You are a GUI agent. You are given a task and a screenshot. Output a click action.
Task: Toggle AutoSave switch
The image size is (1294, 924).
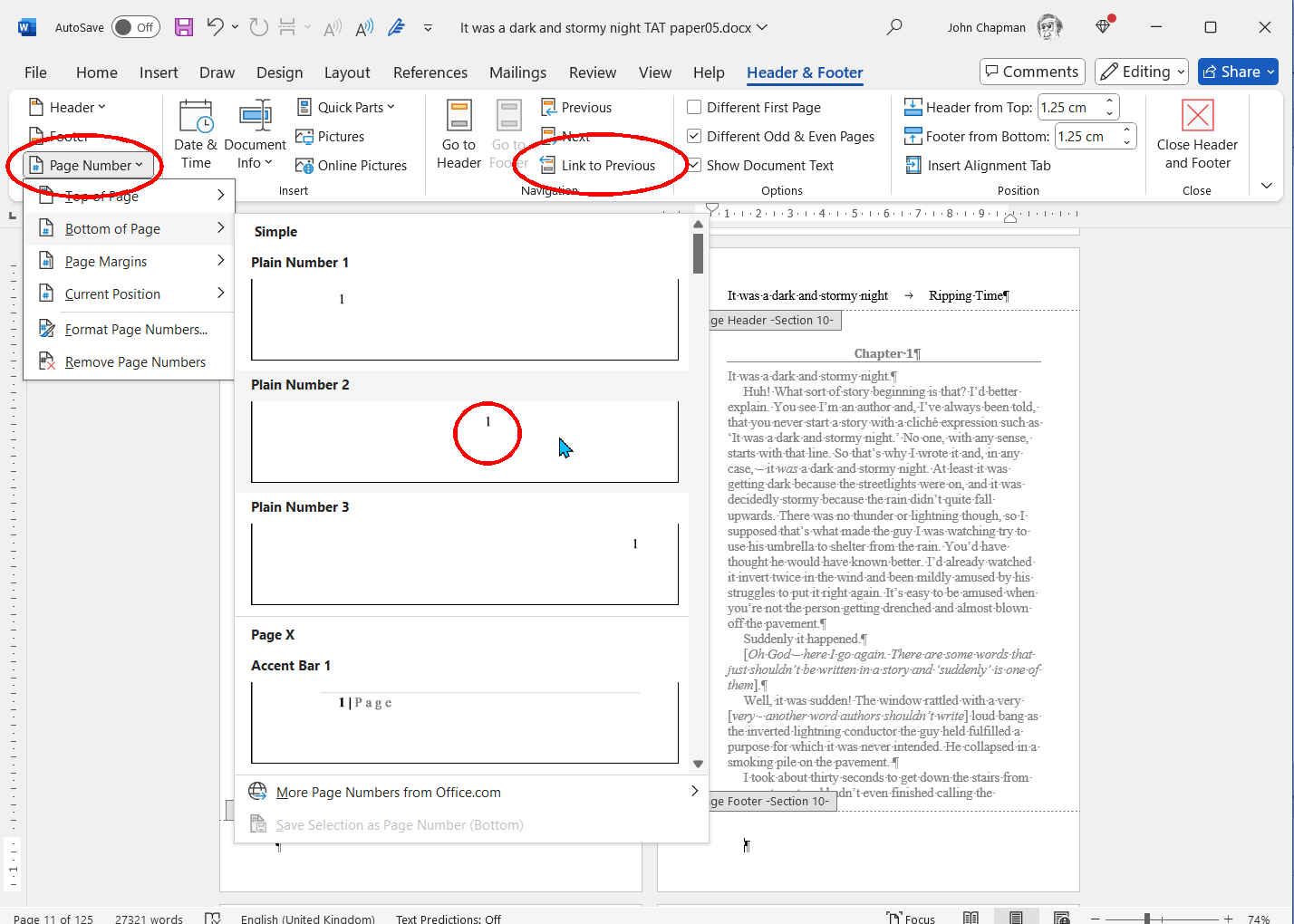135,27
